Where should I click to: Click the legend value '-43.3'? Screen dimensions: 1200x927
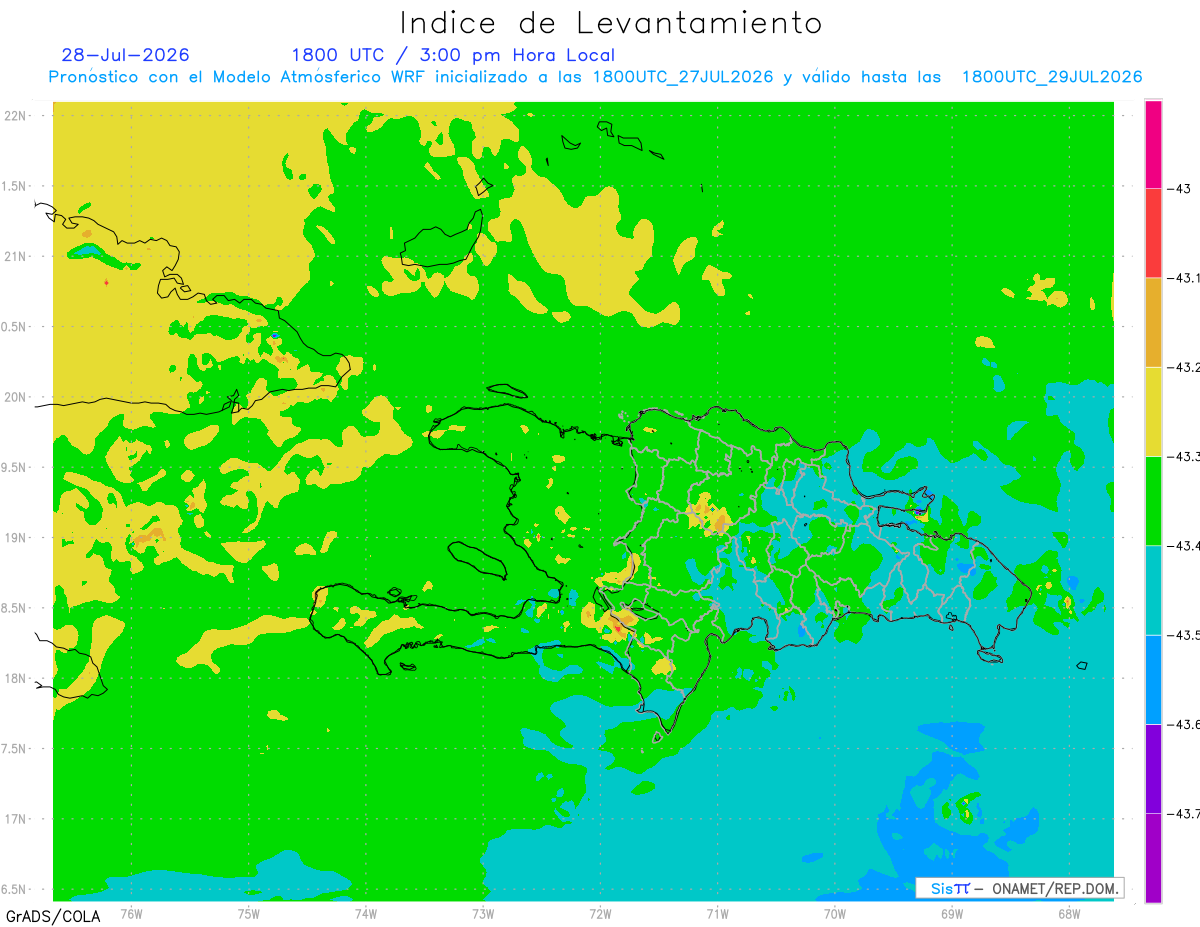click(1183, 456)
